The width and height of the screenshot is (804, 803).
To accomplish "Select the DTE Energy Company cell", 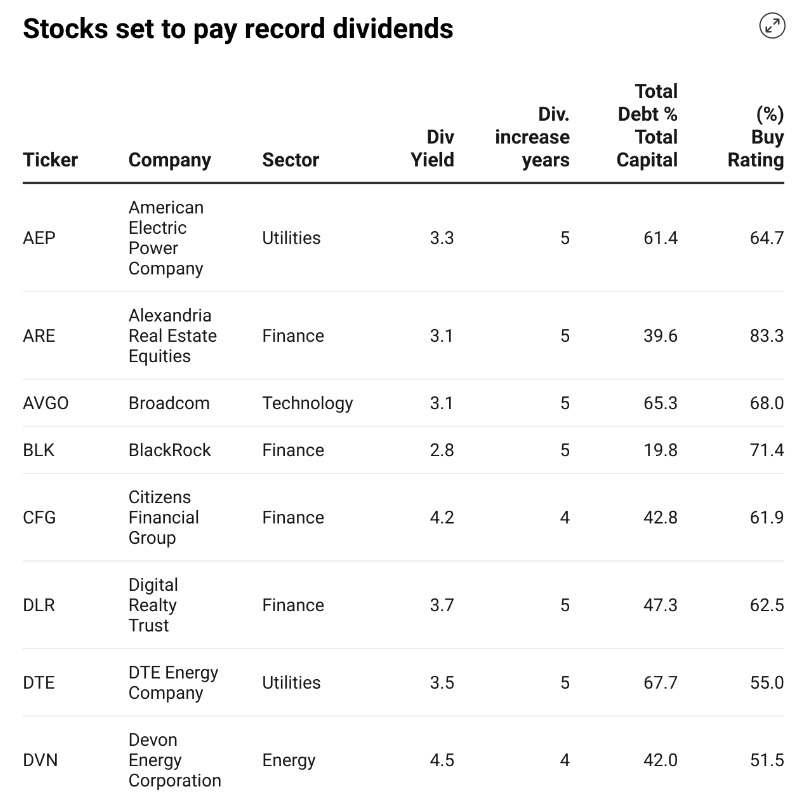I will pyautogui.click(x=173, y=683).
